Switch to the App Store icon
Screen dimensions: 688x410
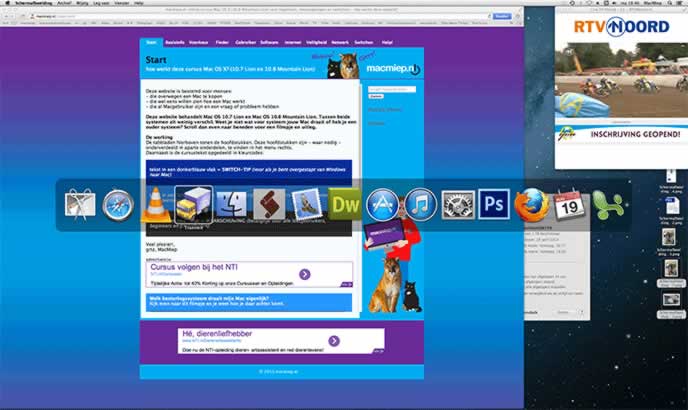click(382, 205)
